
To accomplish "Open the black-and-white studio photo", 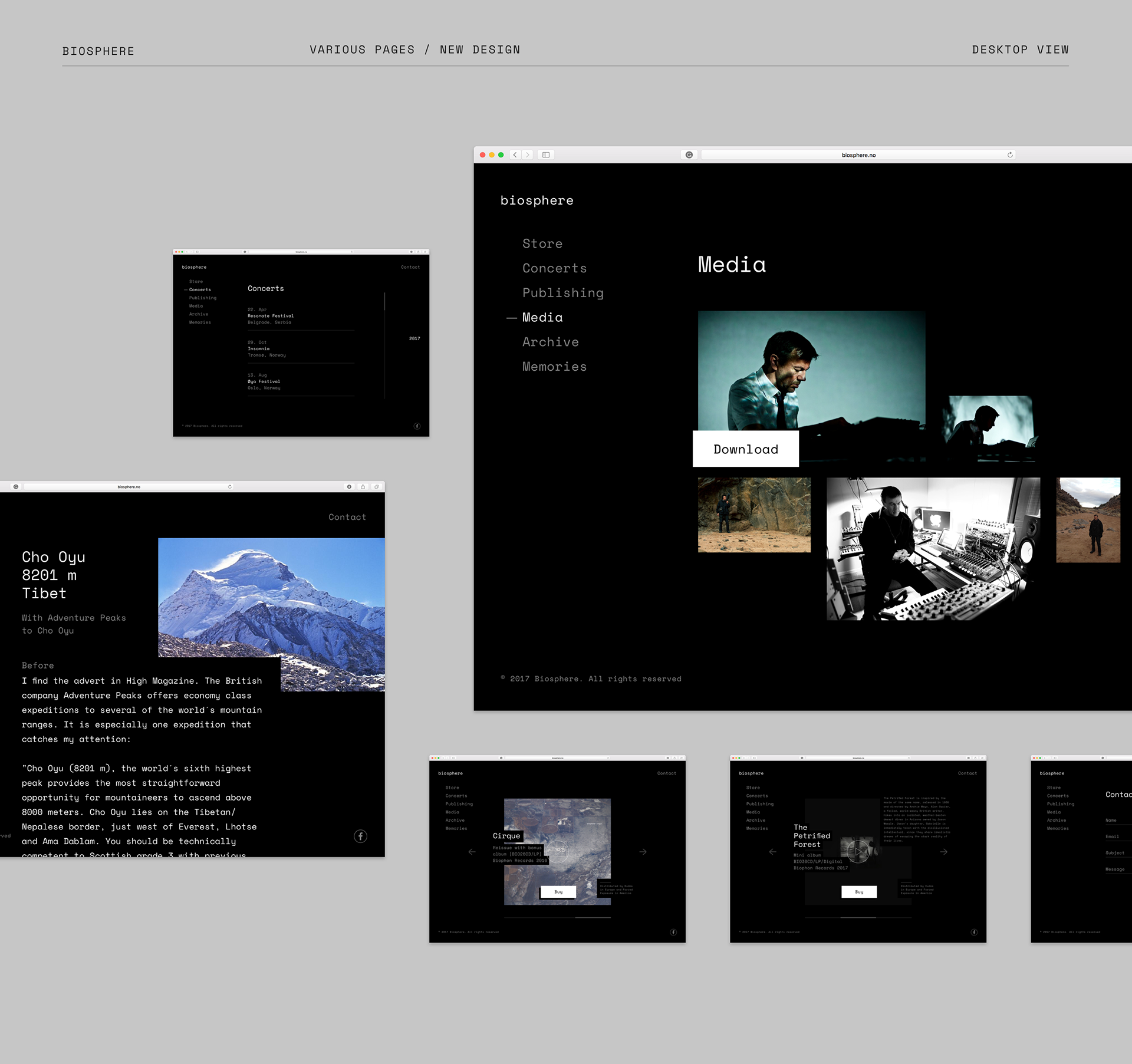I will click(x=933, y=549).
